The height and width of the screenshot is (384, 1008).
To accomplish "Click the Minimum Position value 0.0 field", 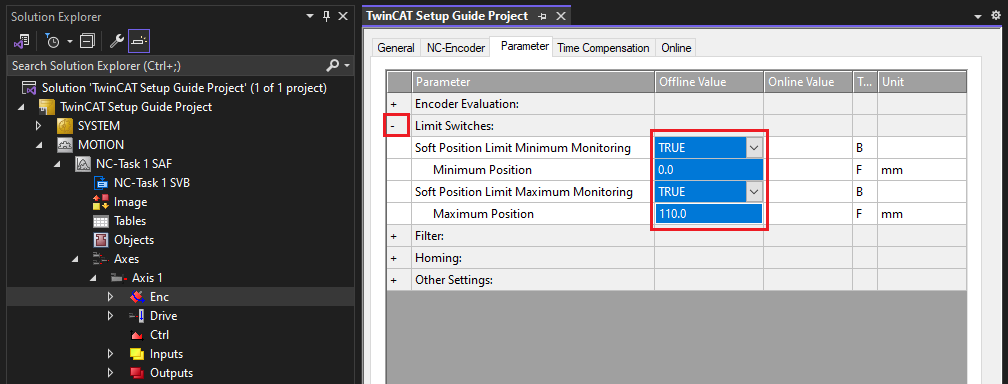I will pyautogui.click(x=709, y=170).
